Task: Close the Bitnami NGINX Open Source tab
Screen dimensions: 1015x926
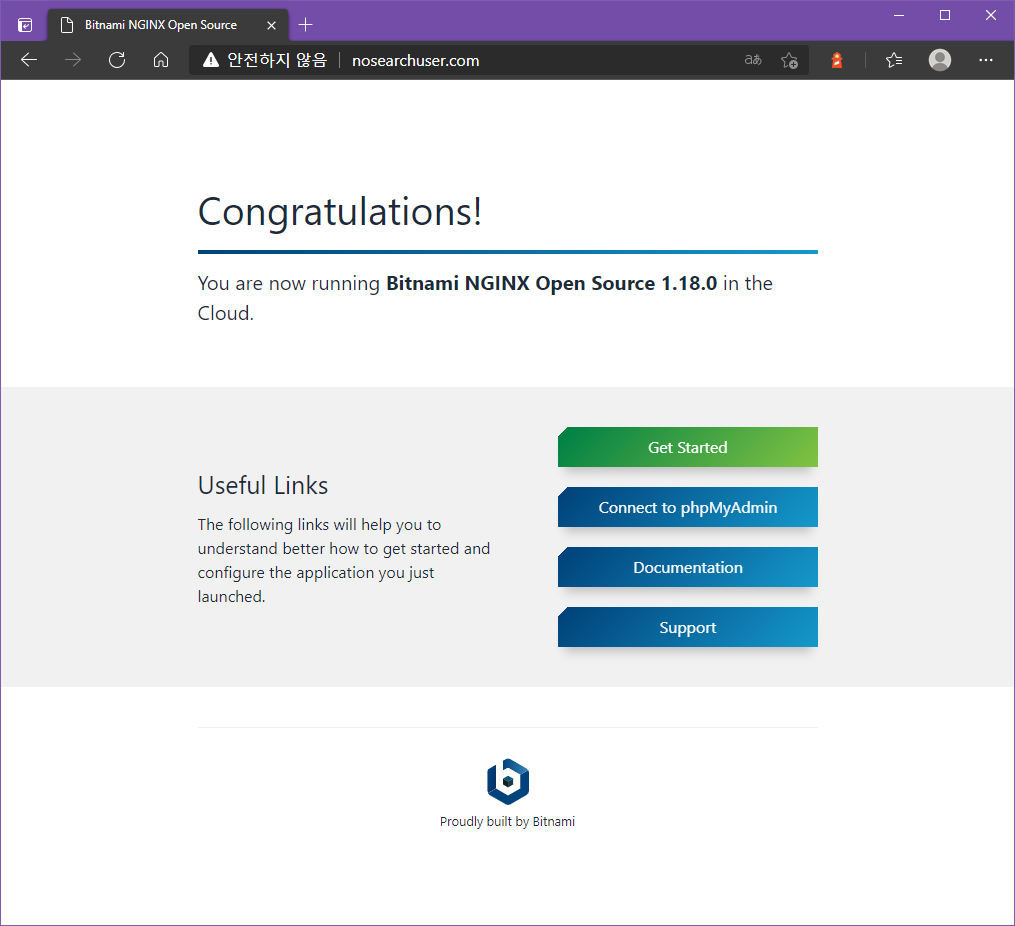Action: [x=271, y=25]
